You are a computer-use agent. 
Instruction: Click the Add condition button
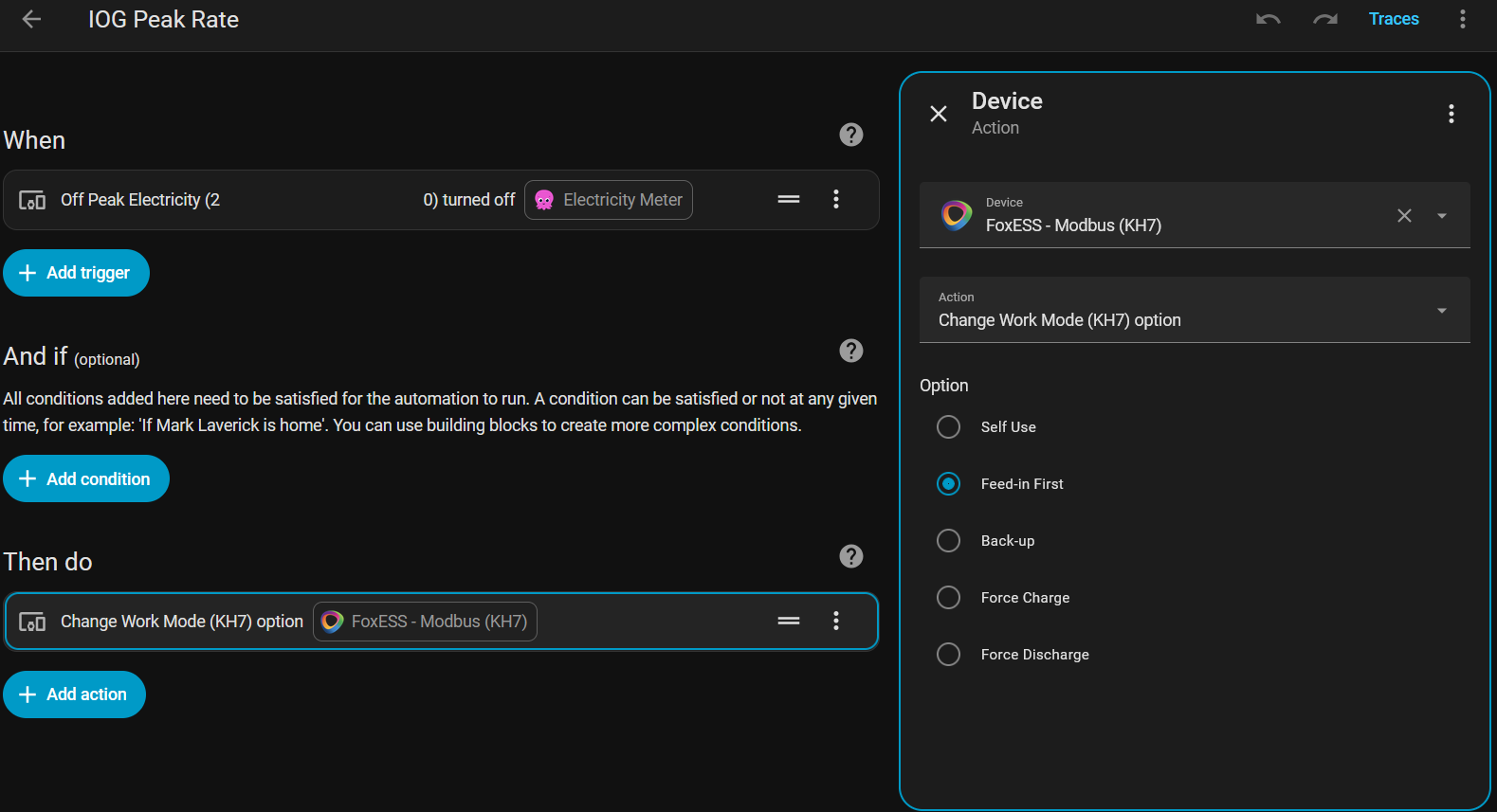(86, 478)
